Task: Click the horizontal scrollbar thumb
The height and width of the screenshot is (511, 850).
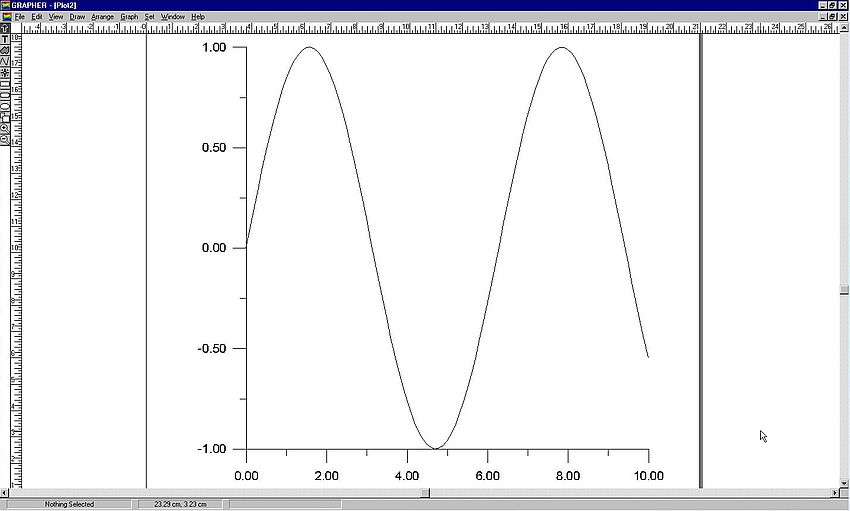Action: (x=426, y=493)
